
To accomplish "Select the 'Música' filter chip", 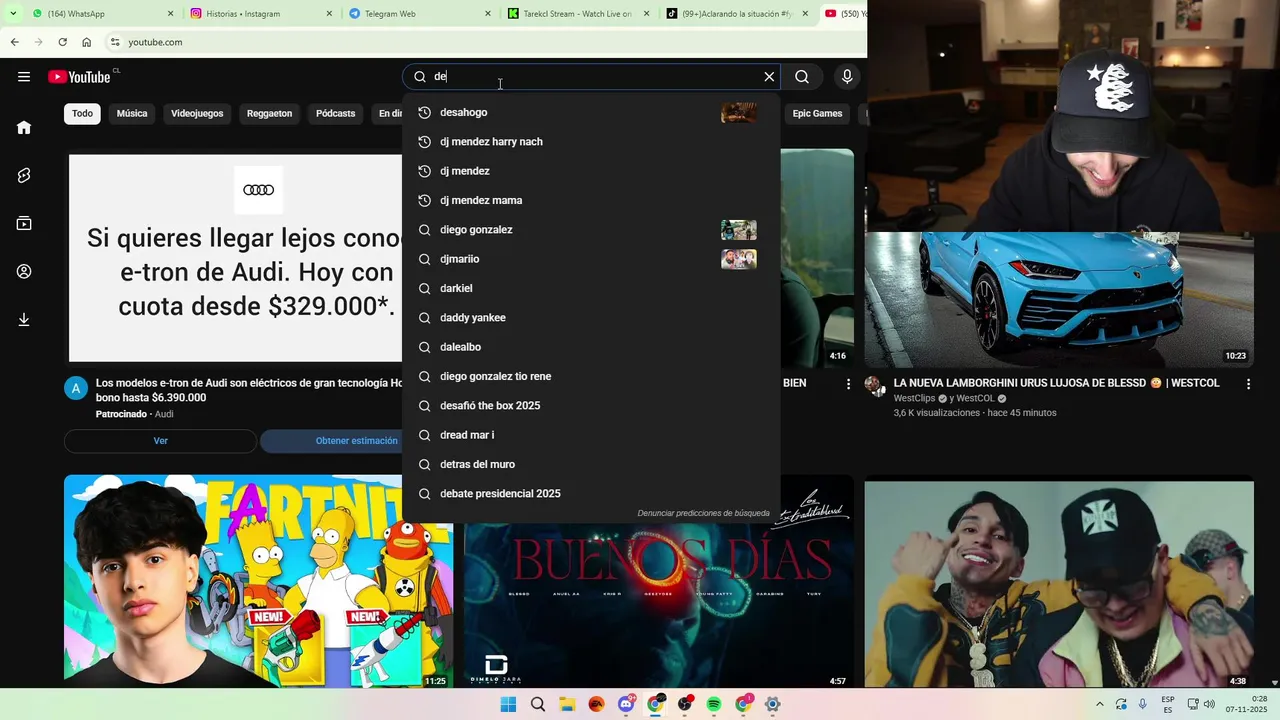I will click(x=132, y=113).
